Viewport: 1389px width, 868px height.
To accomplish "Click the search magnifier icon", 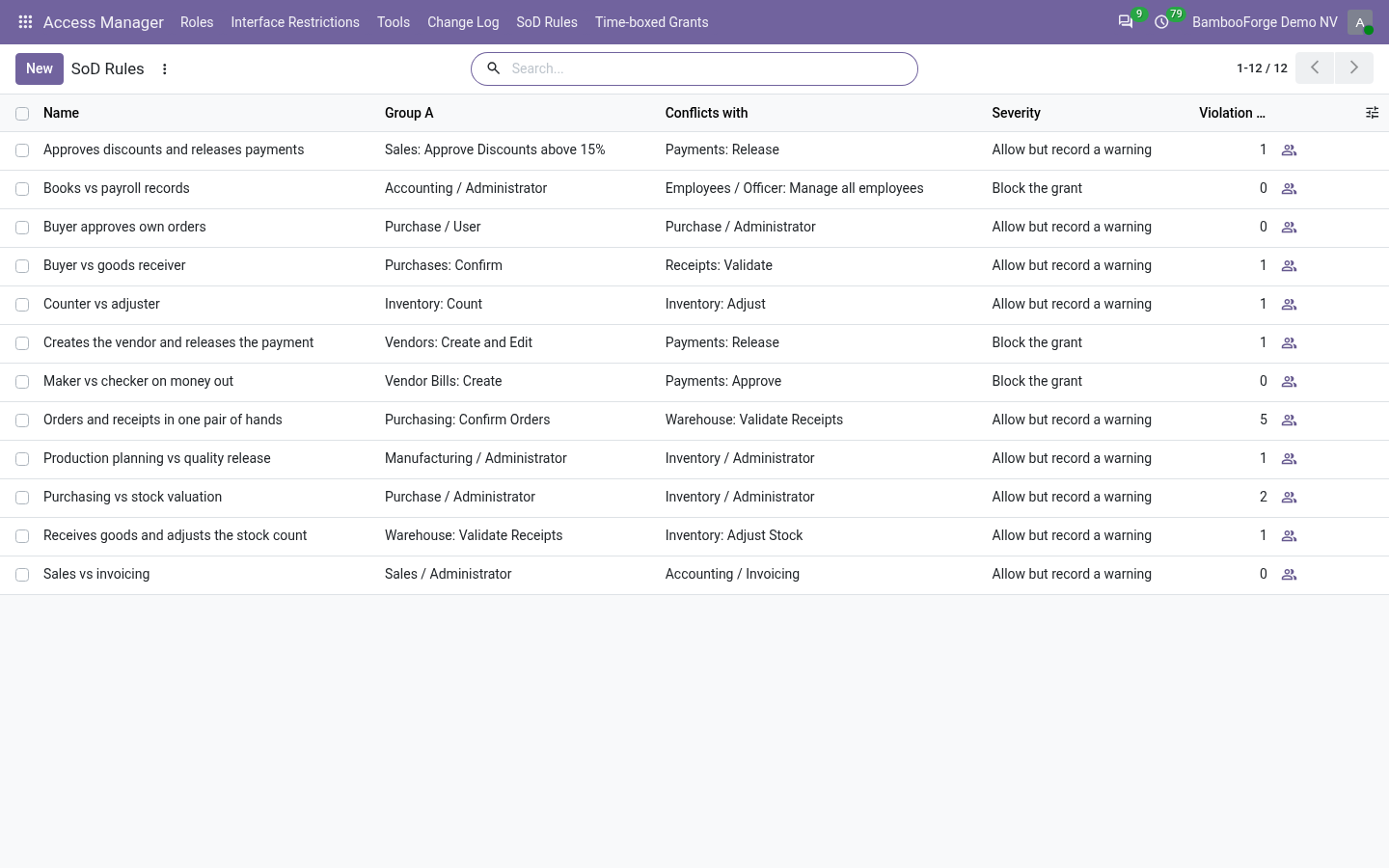I will (x=493, y=68).
